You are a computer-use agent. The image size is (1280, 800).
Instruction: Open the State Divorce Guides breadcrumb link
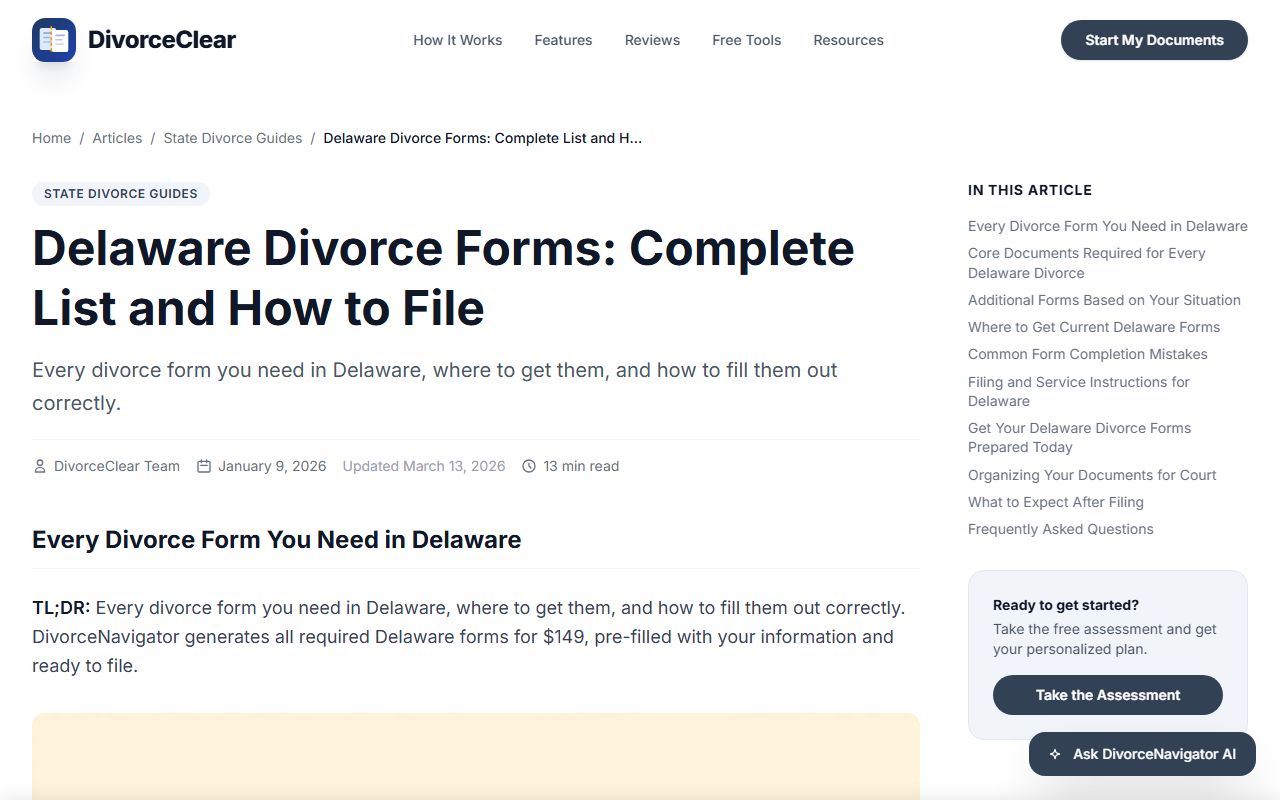point(233,138)
